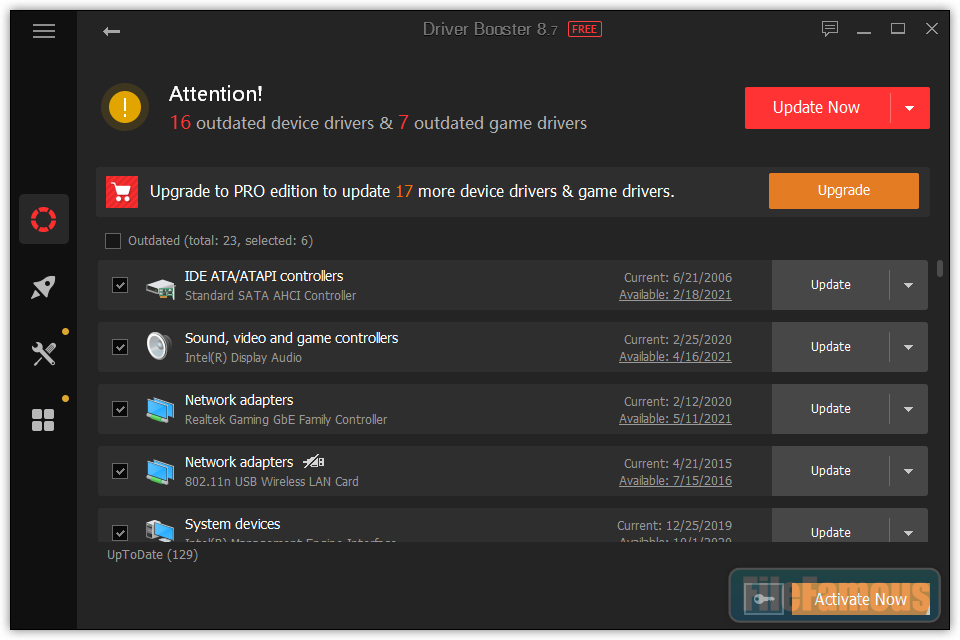
Task: Open the Boost rocket section
Action: coord(43,287)
